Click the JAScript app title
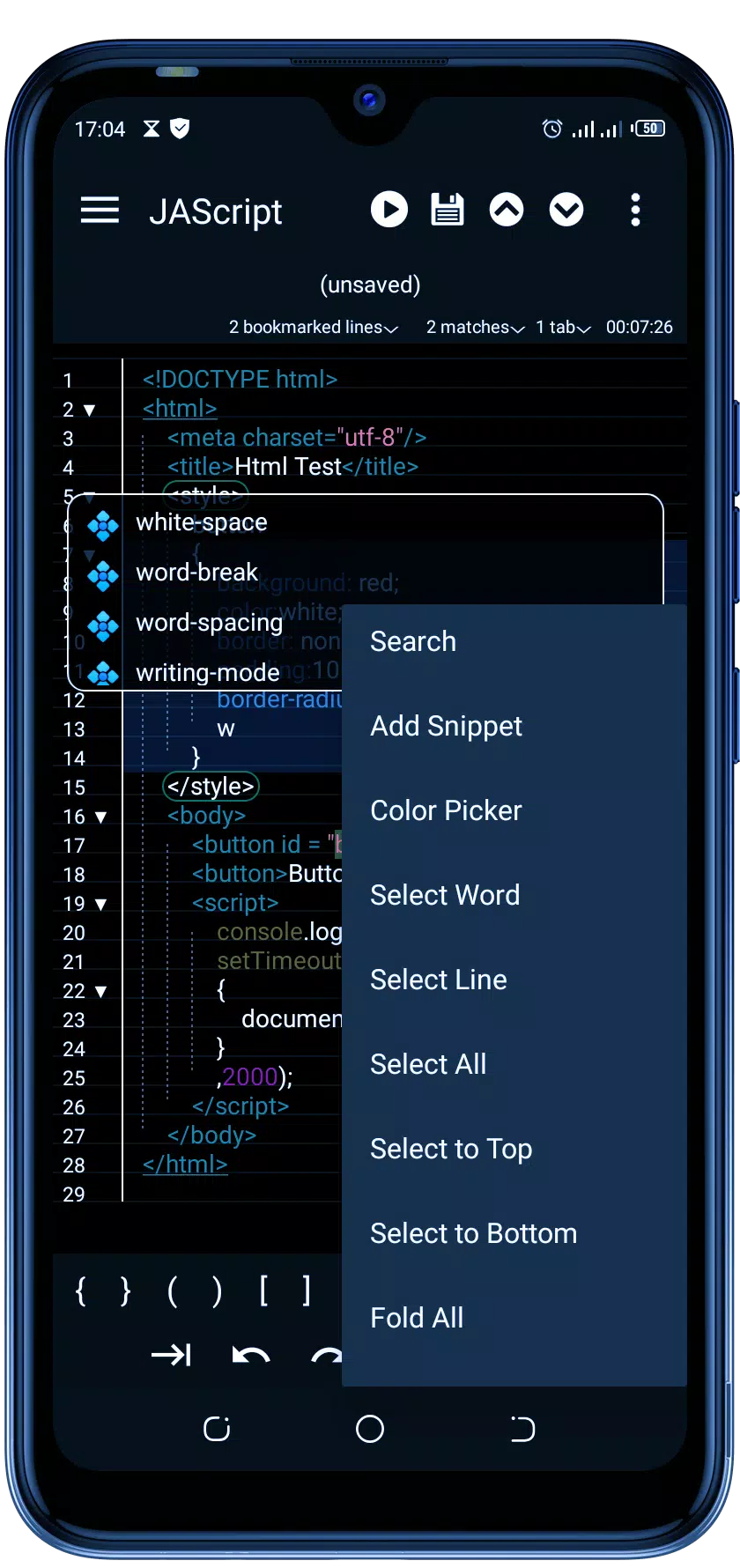Screen dimensions: 740x1568 click(216, 212)
